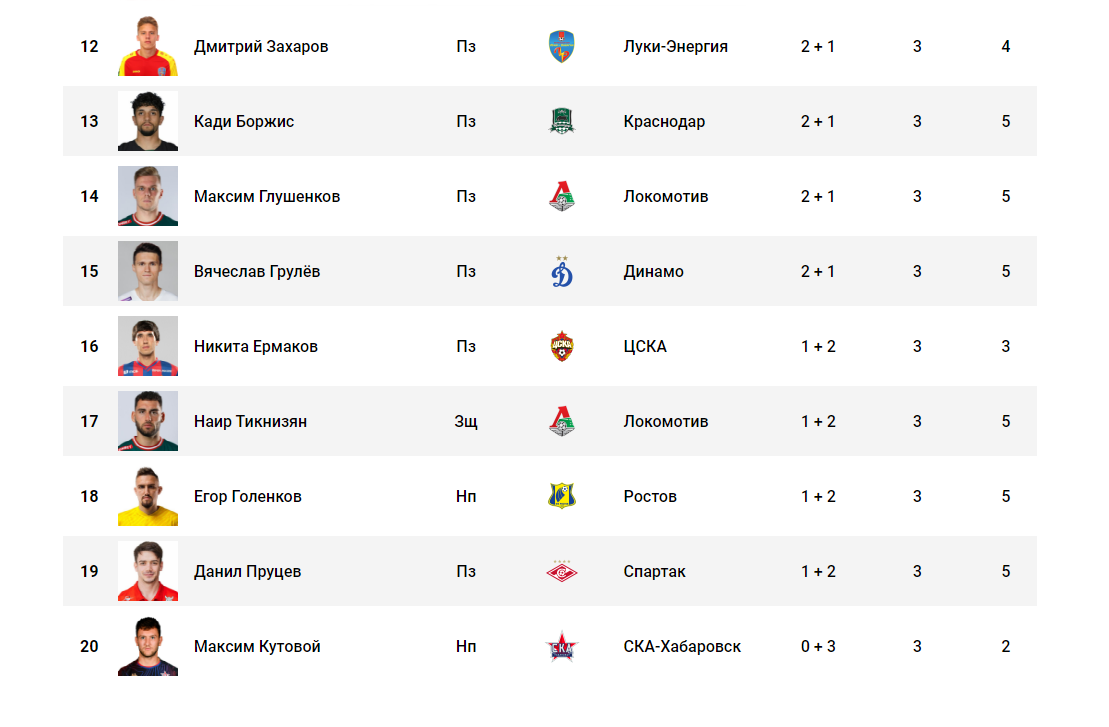The height and width of the screenshot is (727, 1109).
Task: Click Локомотив logo in Тикнизян's row
Action: (x=562, y=421)
